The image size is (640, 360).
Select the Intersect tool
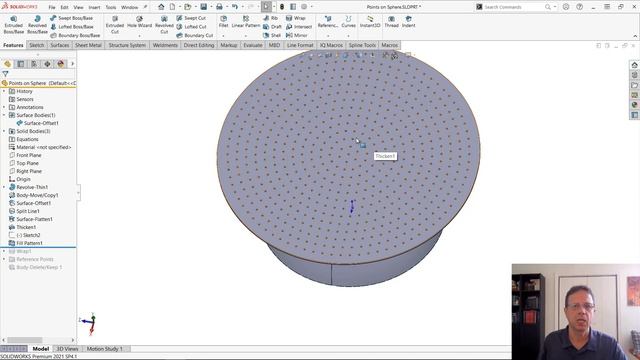pyautogui.click(x=299, y=27)
